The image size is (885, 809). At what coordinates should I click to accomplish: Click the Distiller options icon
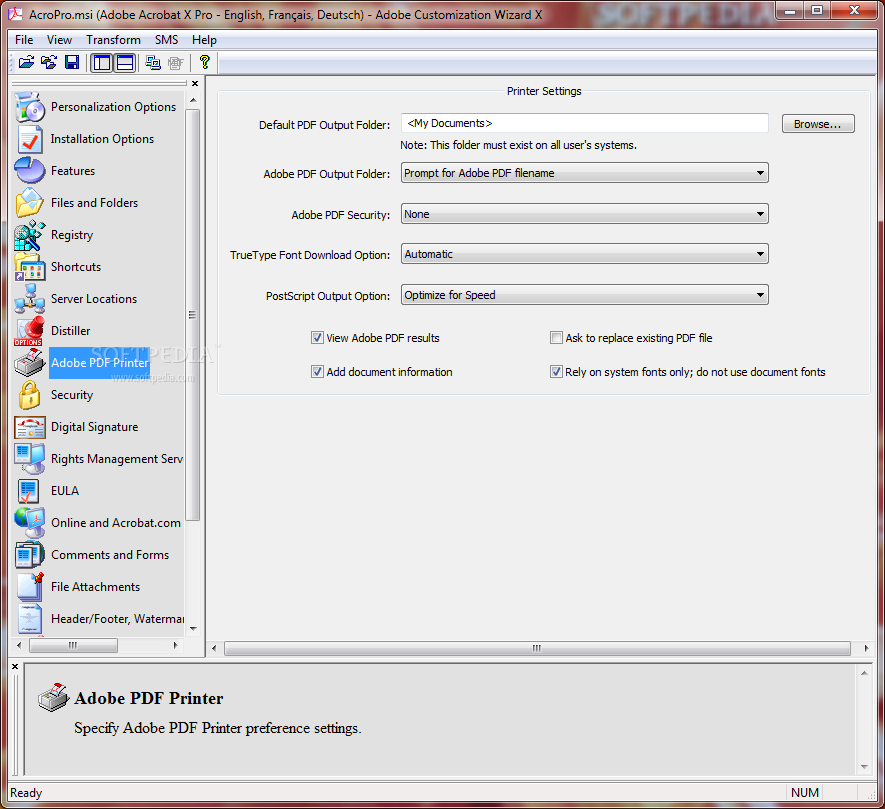[x=29, y=331]
